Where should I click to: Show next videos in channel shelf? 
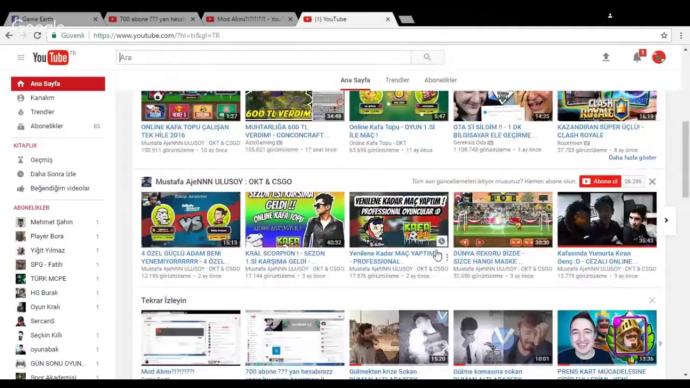pyautogui.click(x=666, y=220)
